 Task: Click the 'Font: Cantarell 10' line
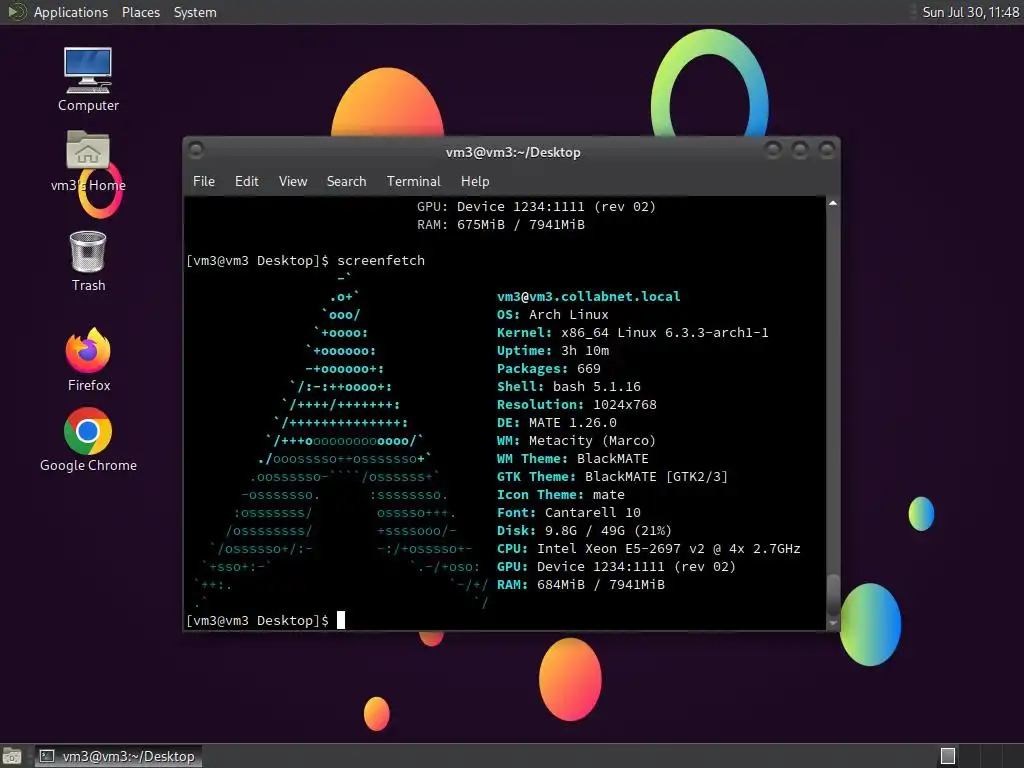[x=568, y=513]
